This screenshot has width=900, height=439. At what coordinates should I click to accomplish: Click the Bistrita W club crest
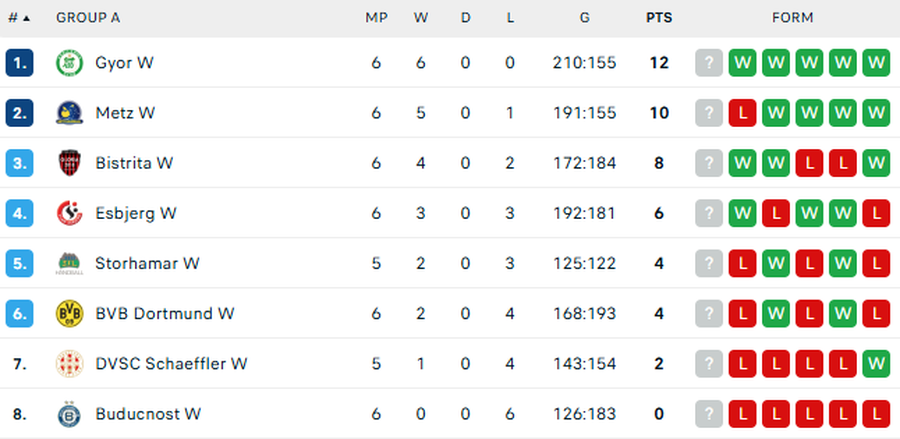pos(68,163)
